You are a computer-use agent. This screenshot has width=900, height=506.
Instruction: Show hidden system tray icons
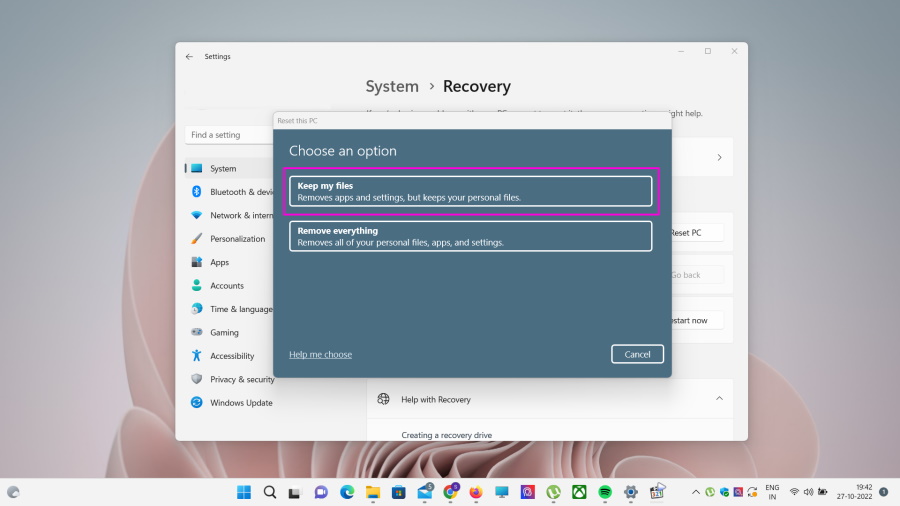695,492
